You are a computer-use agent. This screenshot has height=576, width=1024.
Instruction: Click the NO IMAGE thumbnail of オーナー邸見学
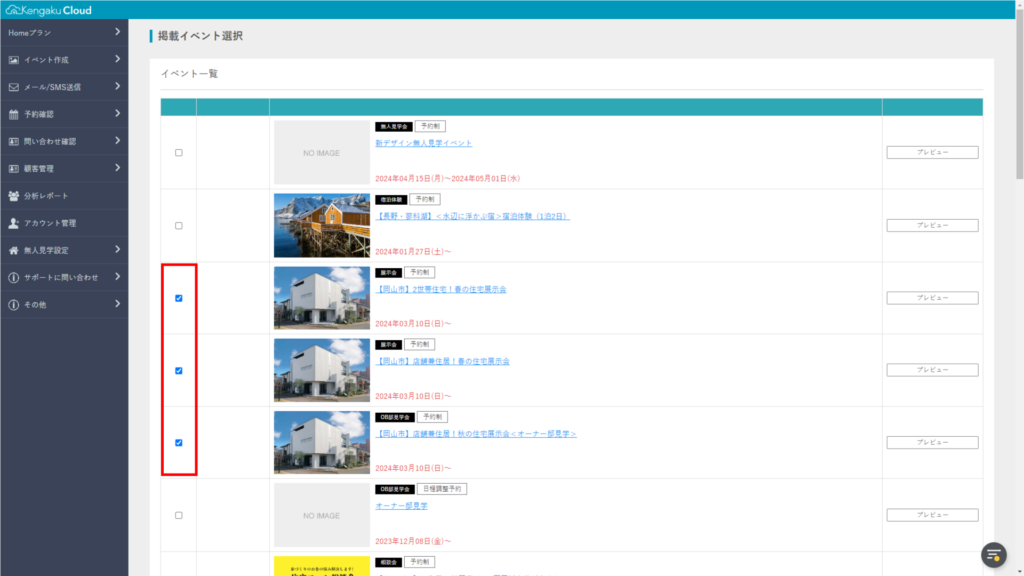point(321,515)
